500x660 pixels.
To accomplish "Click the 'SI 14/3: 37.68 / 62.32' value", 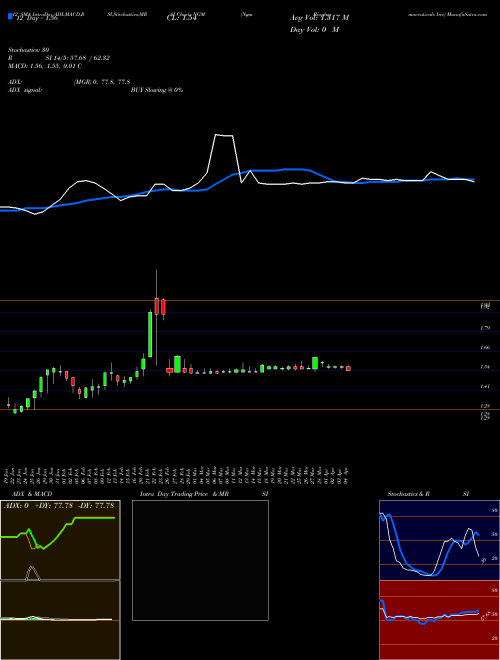I will click(78, 58).
